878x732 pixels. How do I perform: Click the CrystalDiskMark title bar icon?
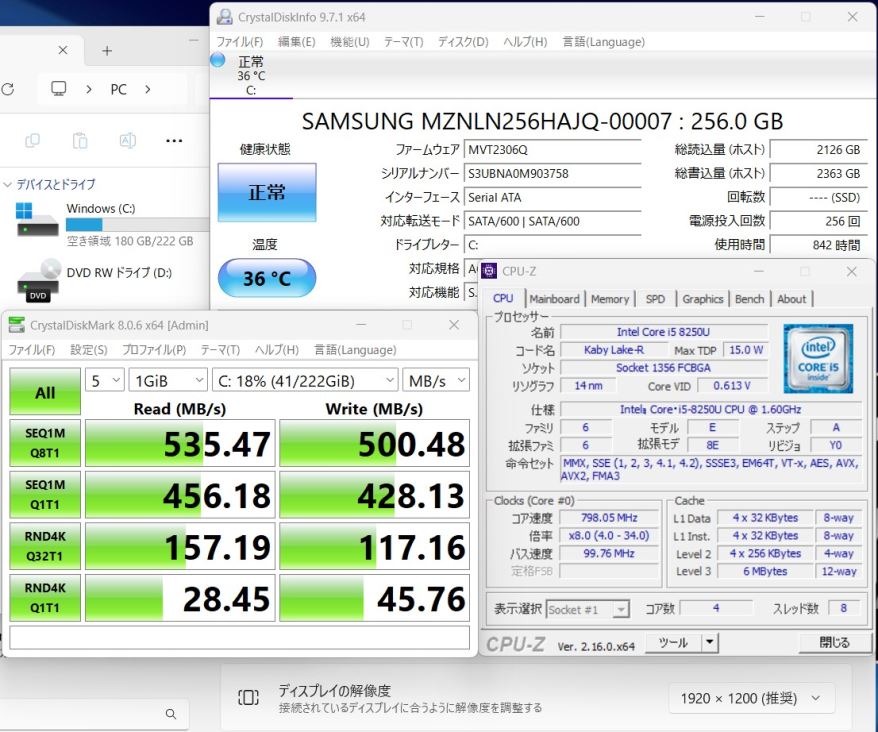pos(17,325)
